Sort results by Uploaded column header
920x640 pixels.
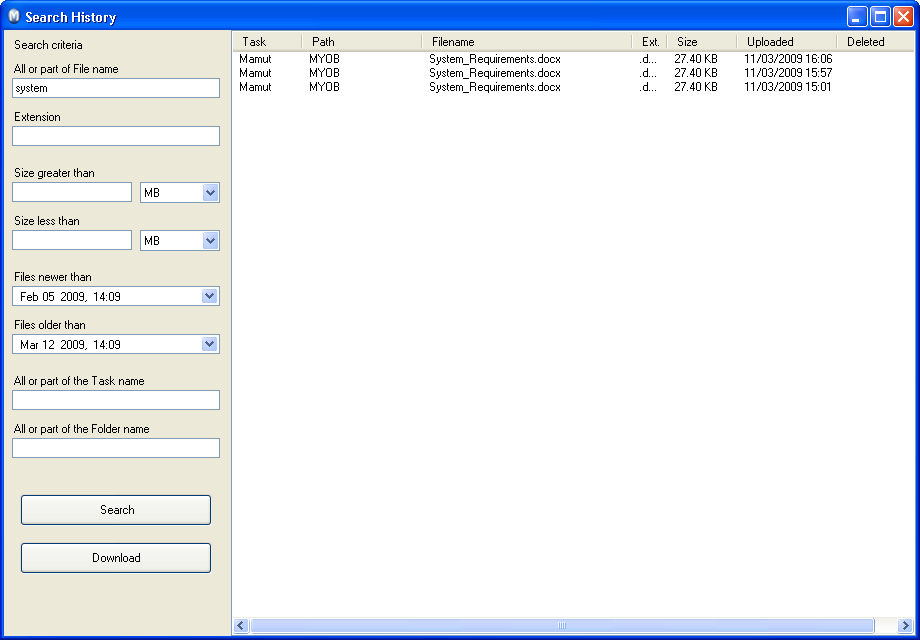785,42
